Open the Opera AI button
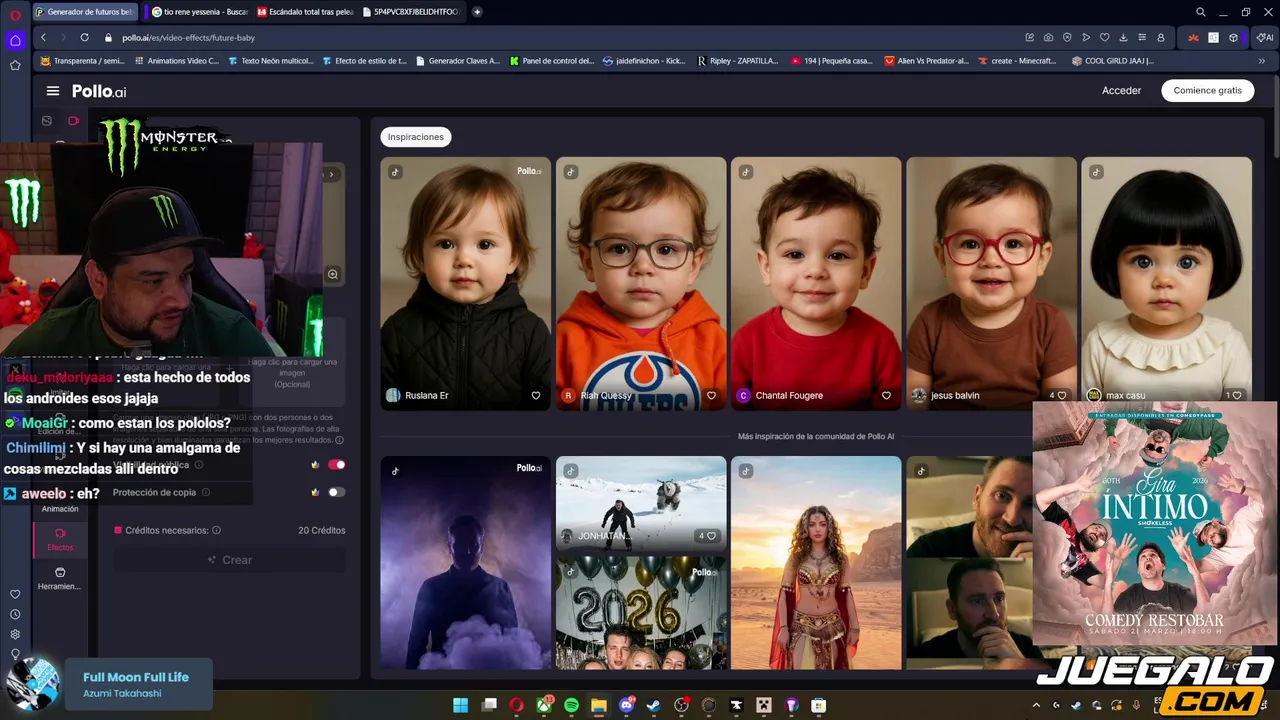 1265,37
